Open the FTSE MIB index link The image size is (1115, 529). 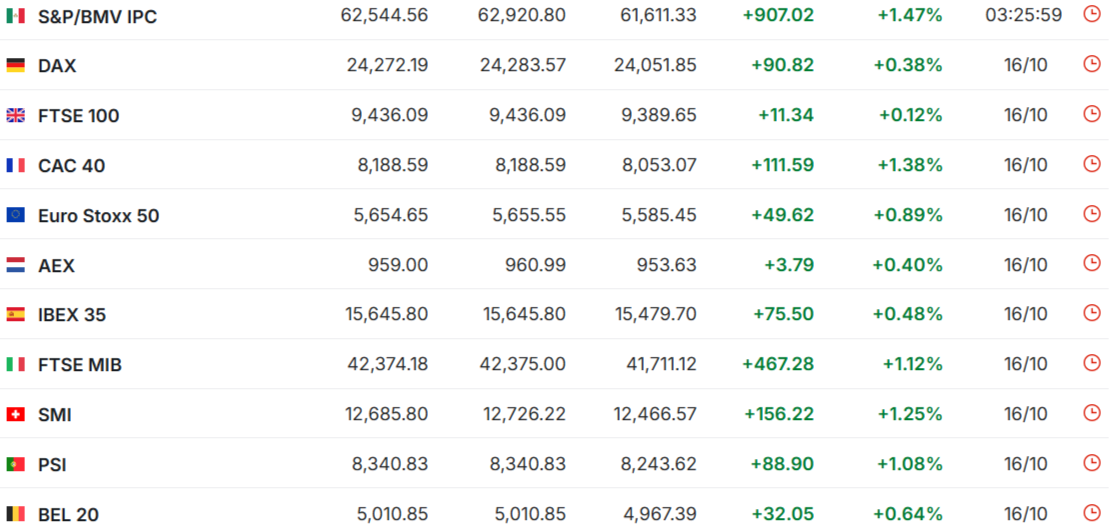pos(80,365)
